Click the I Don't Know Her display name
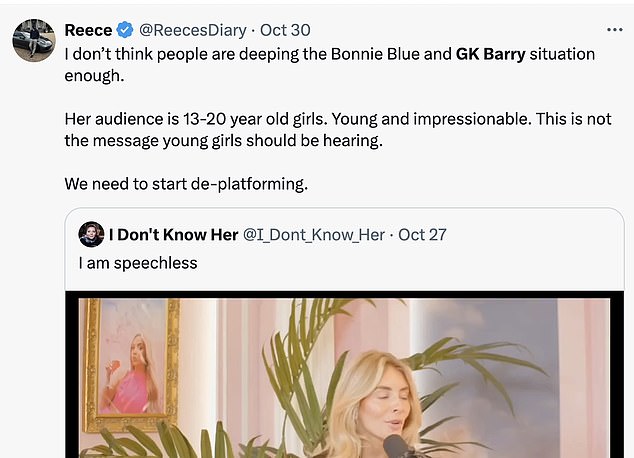This screenshot has height=458, width=634. point(173,235)
